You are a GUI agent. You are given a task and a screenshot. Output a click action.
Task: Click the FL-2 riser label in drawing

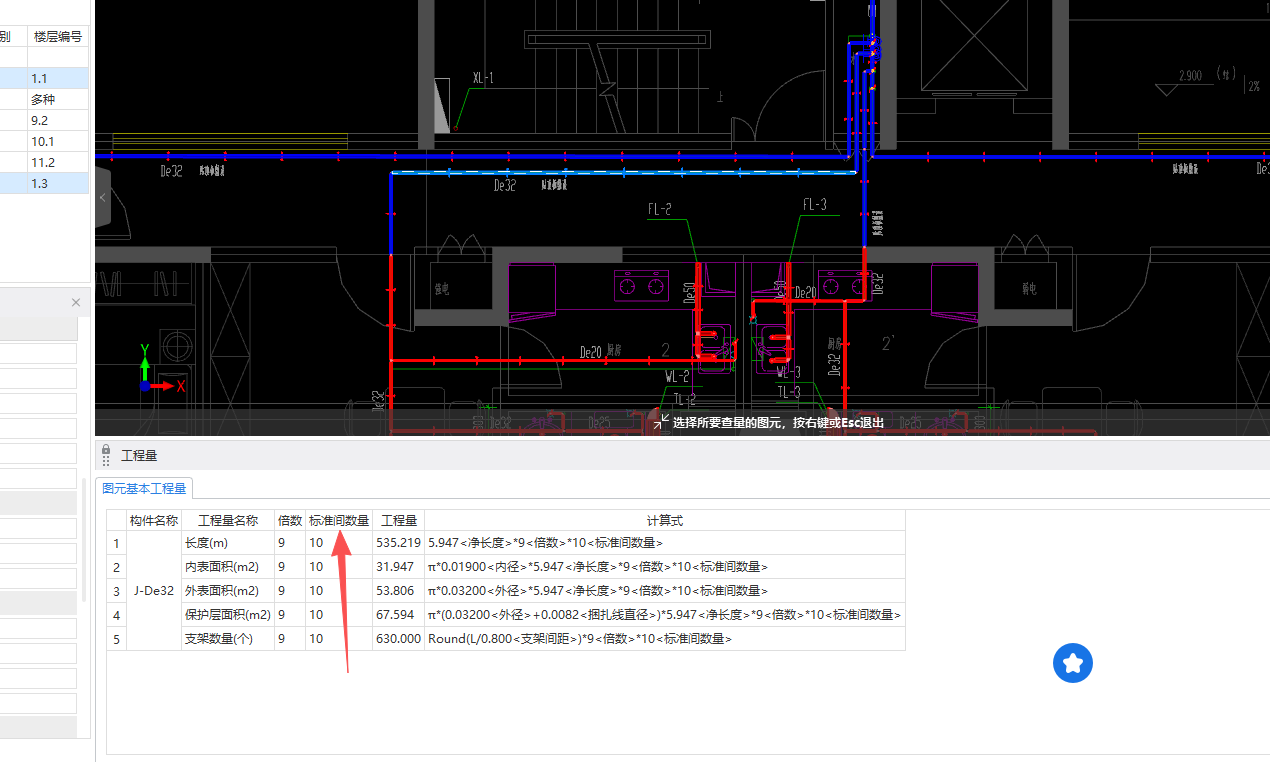pyautogui.click(x=659, y=209)
